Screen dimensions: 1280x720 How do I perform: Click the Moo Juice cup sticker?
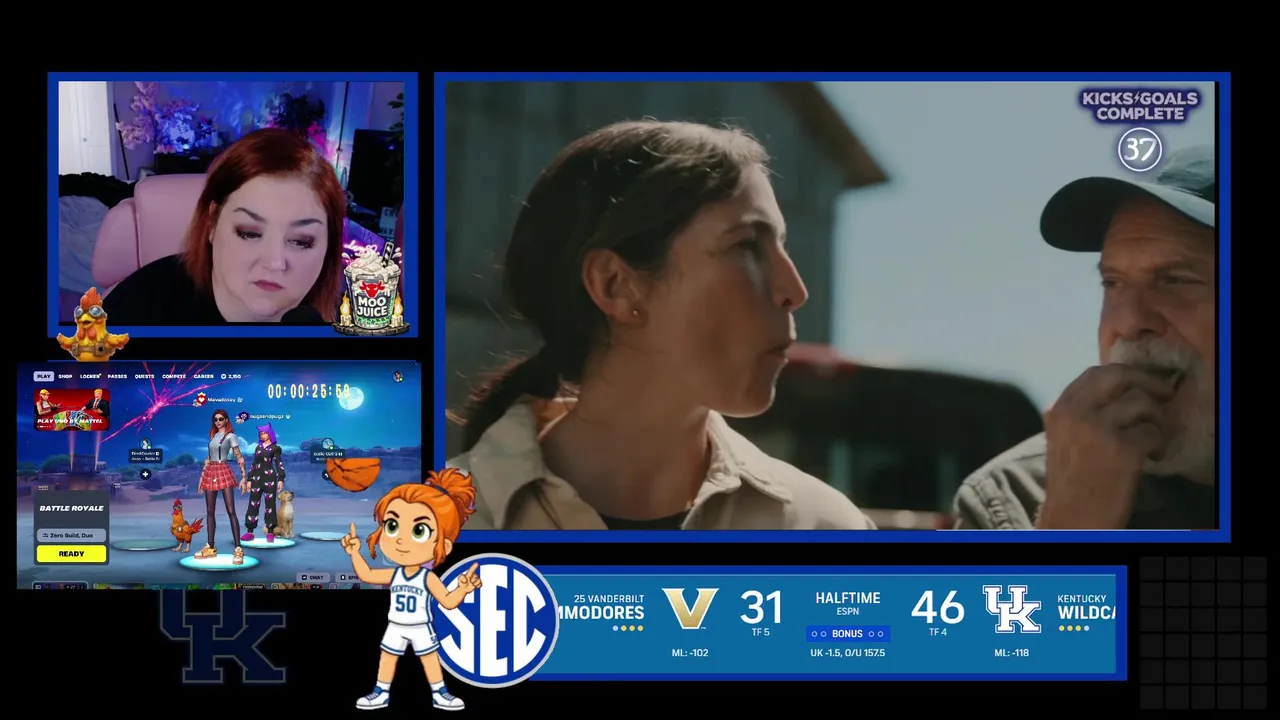point(371,288)
